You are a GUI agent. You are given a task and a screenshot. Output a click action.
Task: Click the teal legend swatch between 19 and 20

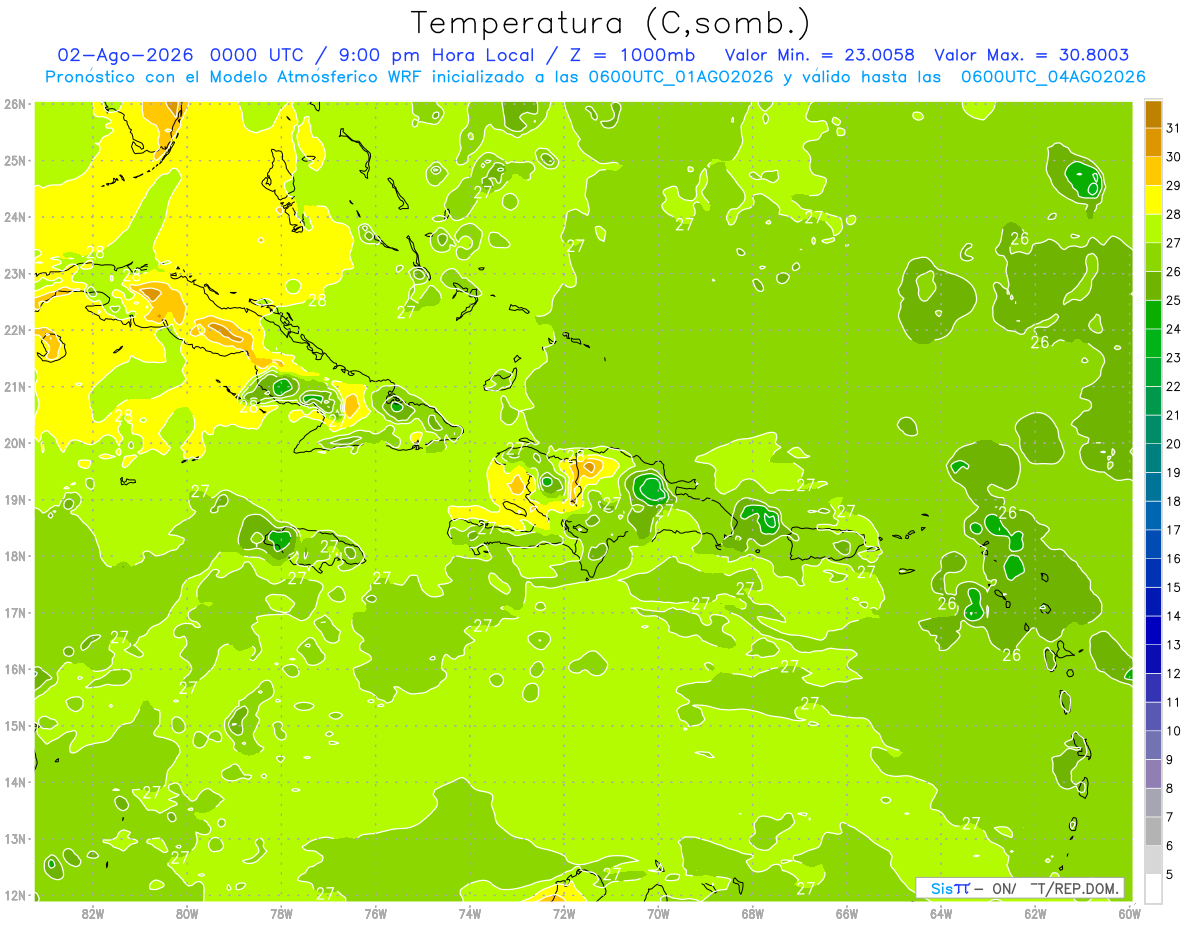tap(1153, 458)
